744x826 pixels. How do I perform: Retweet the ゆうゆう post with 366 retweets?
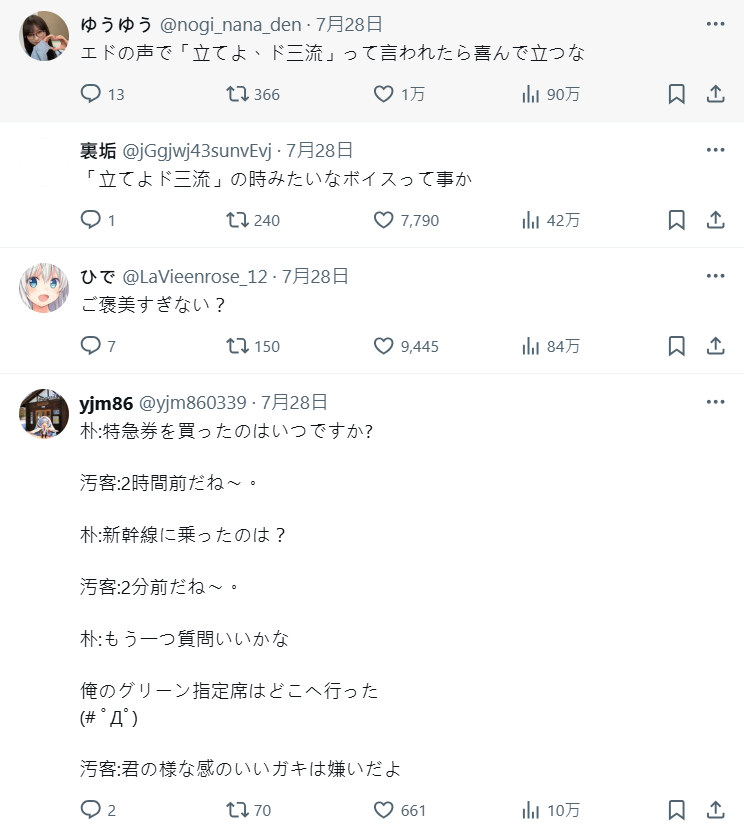pos(237,94)
